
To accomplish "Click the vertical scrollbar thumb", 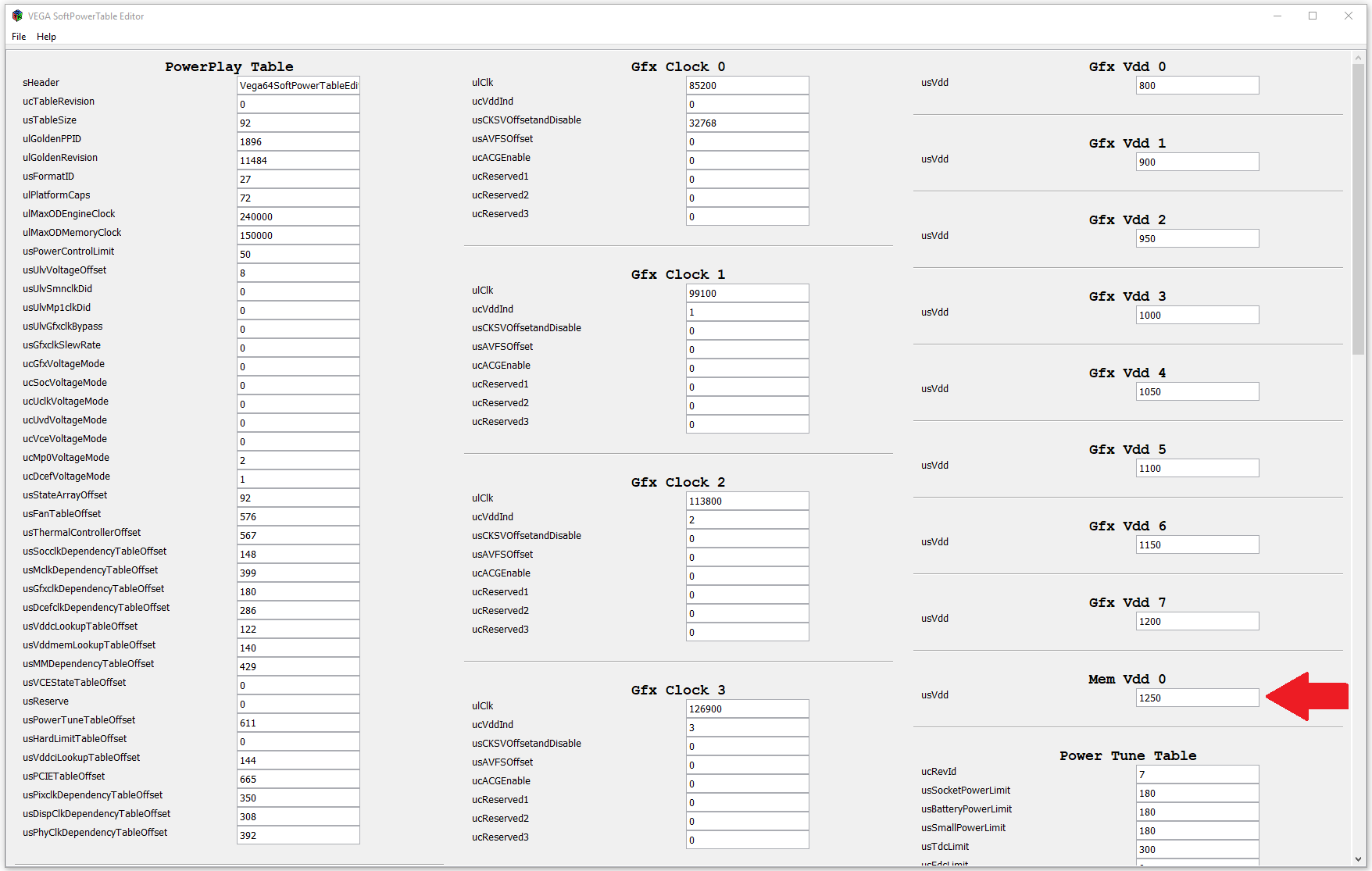I will tap(1359, 209).
